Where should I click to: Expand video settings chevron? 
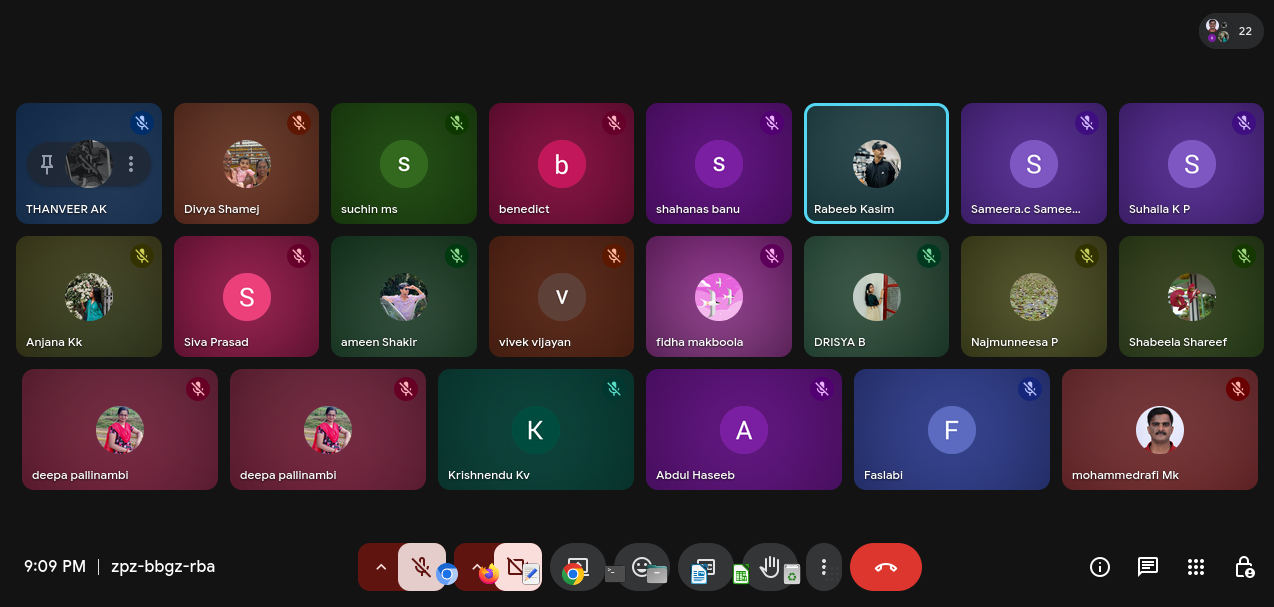(475, 567)
